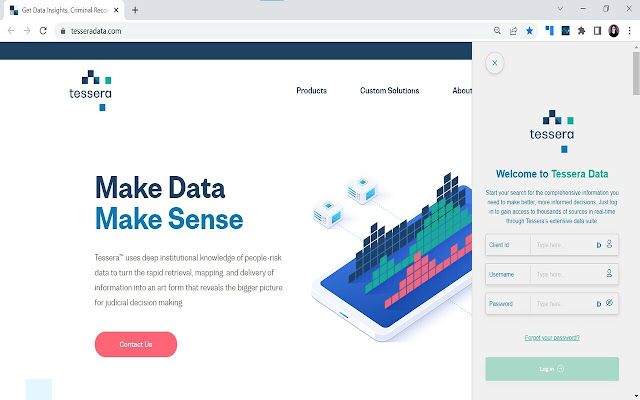Open the dark blue square extension icon
640x400 pixels.
(565, 31)
